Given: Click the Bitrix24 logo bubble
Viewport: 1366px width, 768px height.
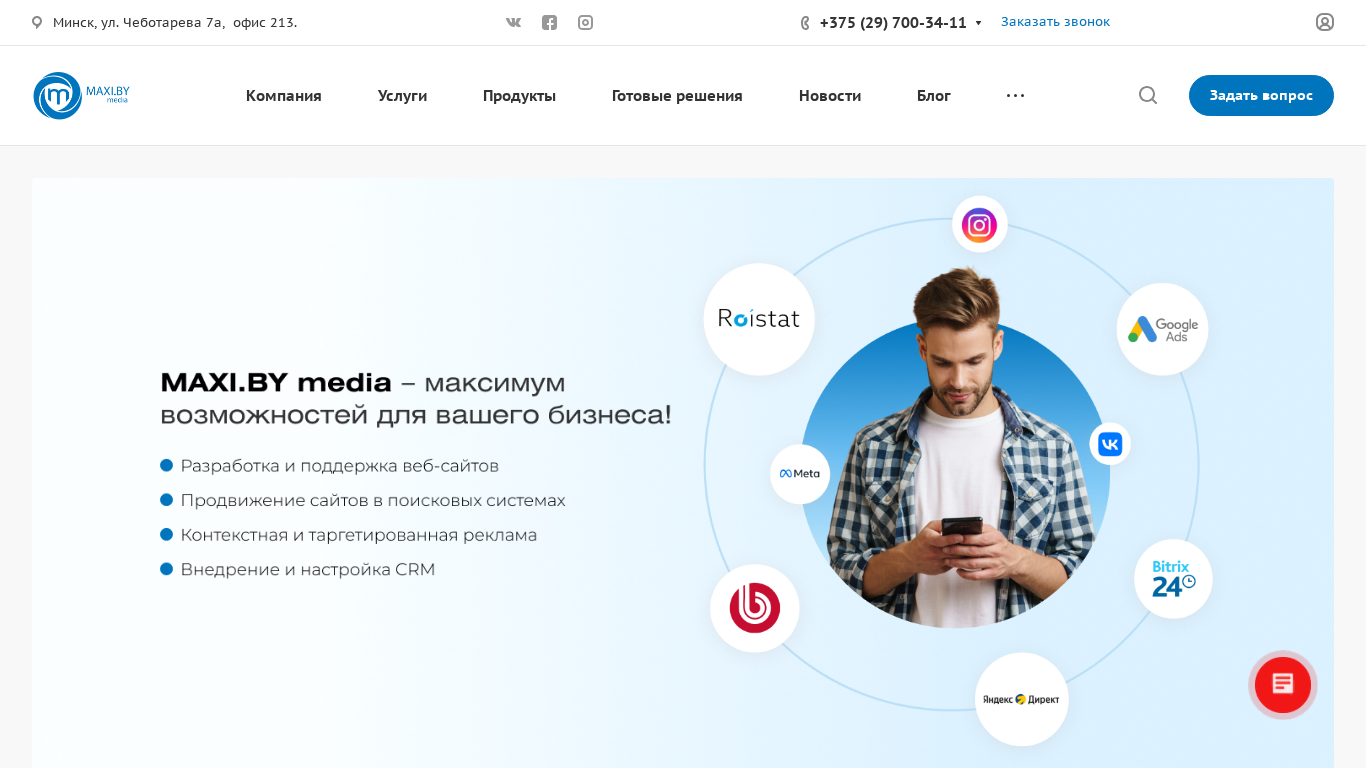Looking at the screenshot, I should click(x=1173, y=579).
